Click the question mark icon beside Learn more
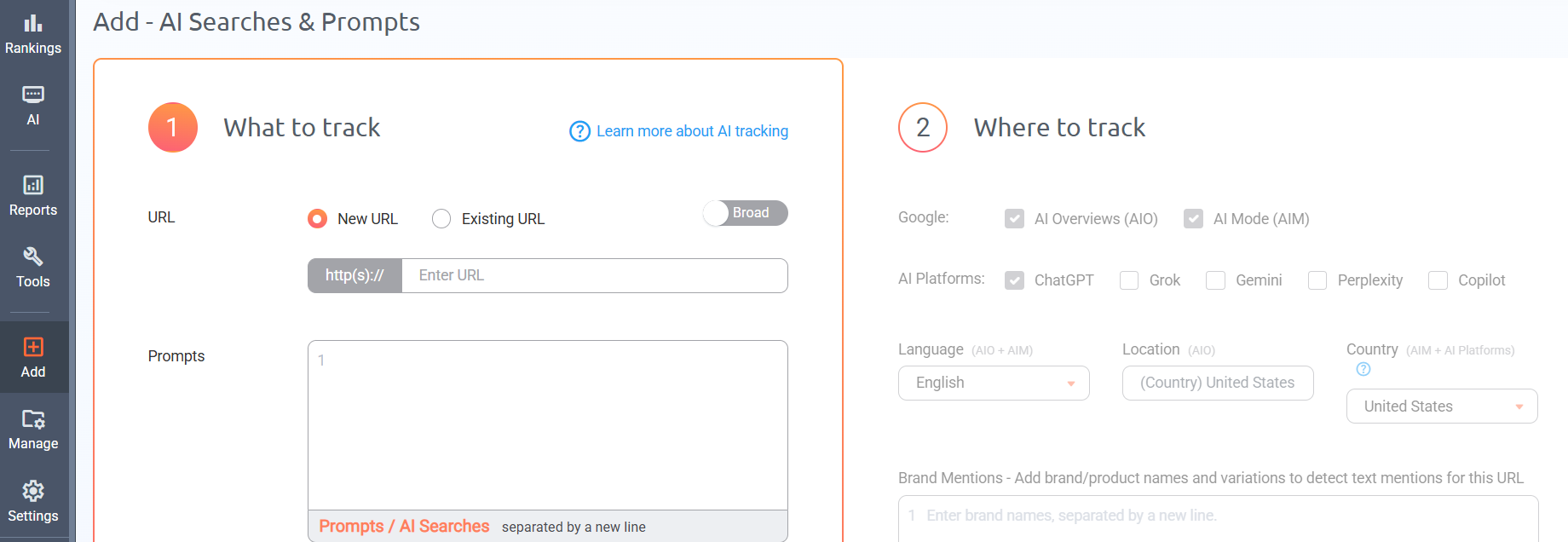The image size is (1568, 542). pos(579,131)
